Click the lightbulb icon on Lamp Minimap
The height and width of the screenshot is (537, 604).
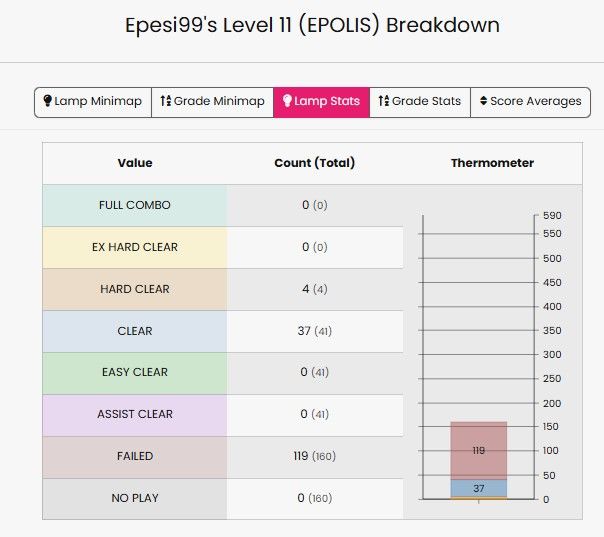click(x=46, y=101)
